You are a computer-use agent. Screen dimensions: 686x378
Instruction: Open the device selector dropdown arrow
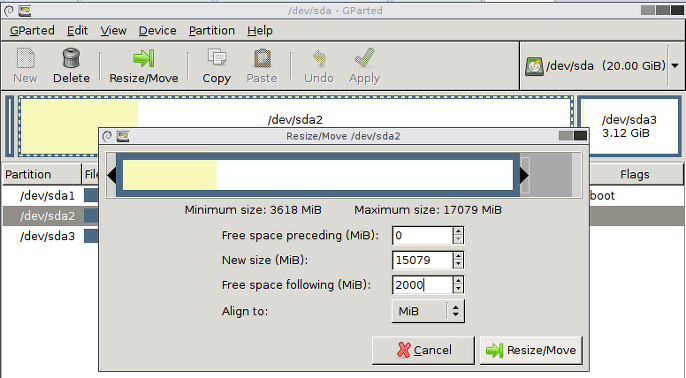(x=675, y=66)
